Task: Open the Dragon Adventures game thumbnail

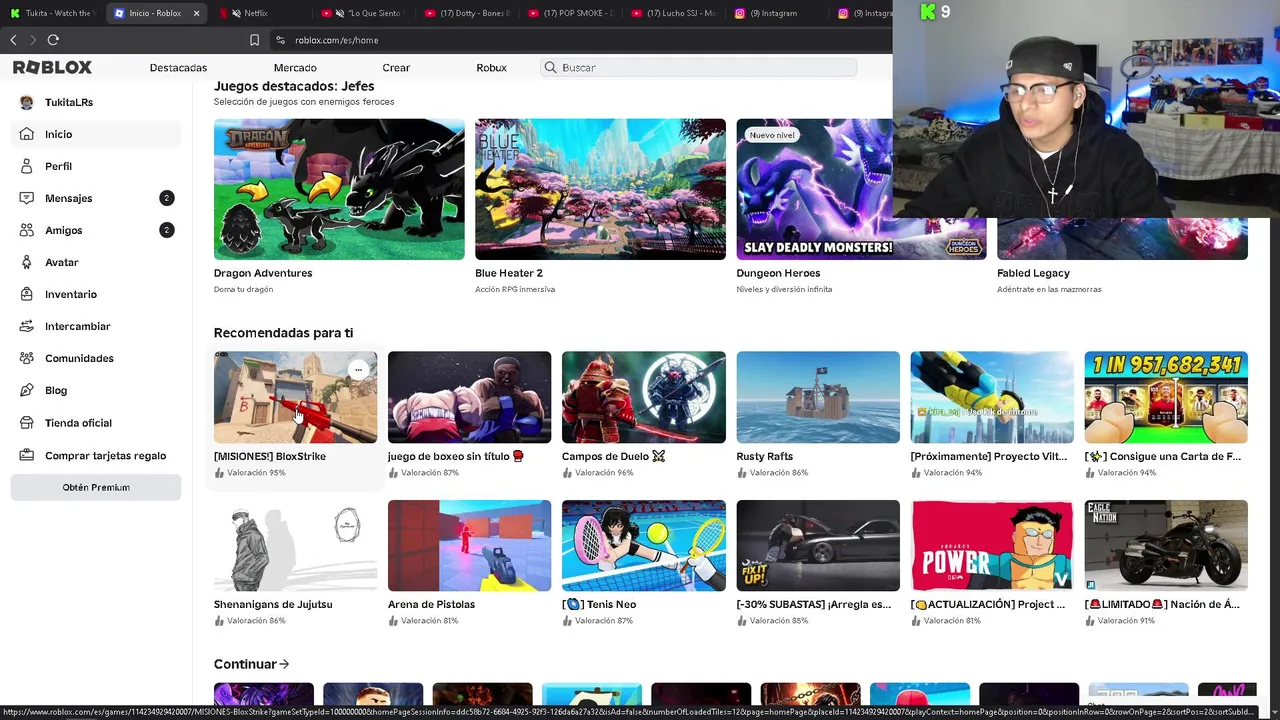Action: (339, 189)
